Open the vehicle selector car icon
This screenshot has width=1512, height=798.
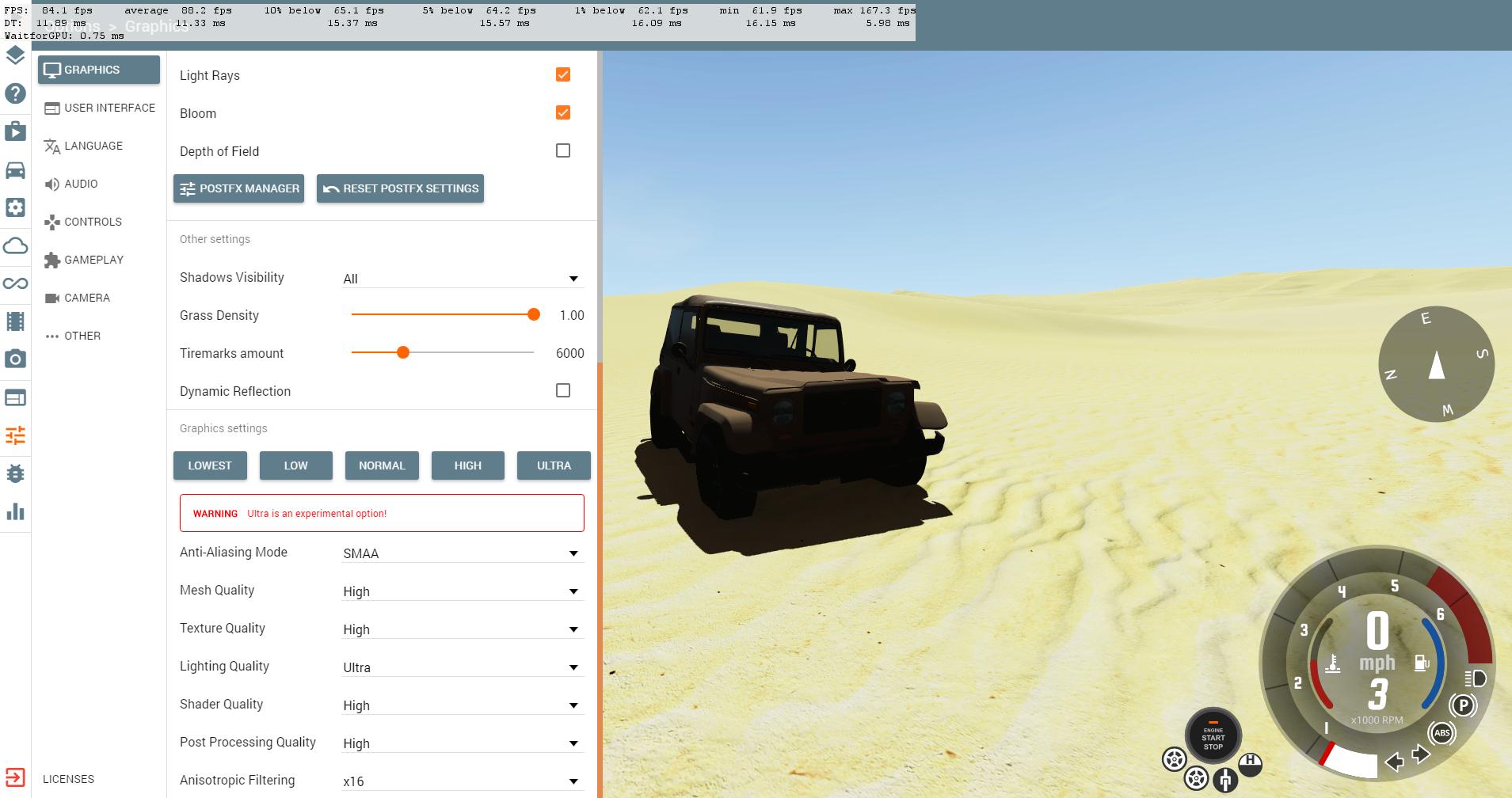(x=15, y=169)
